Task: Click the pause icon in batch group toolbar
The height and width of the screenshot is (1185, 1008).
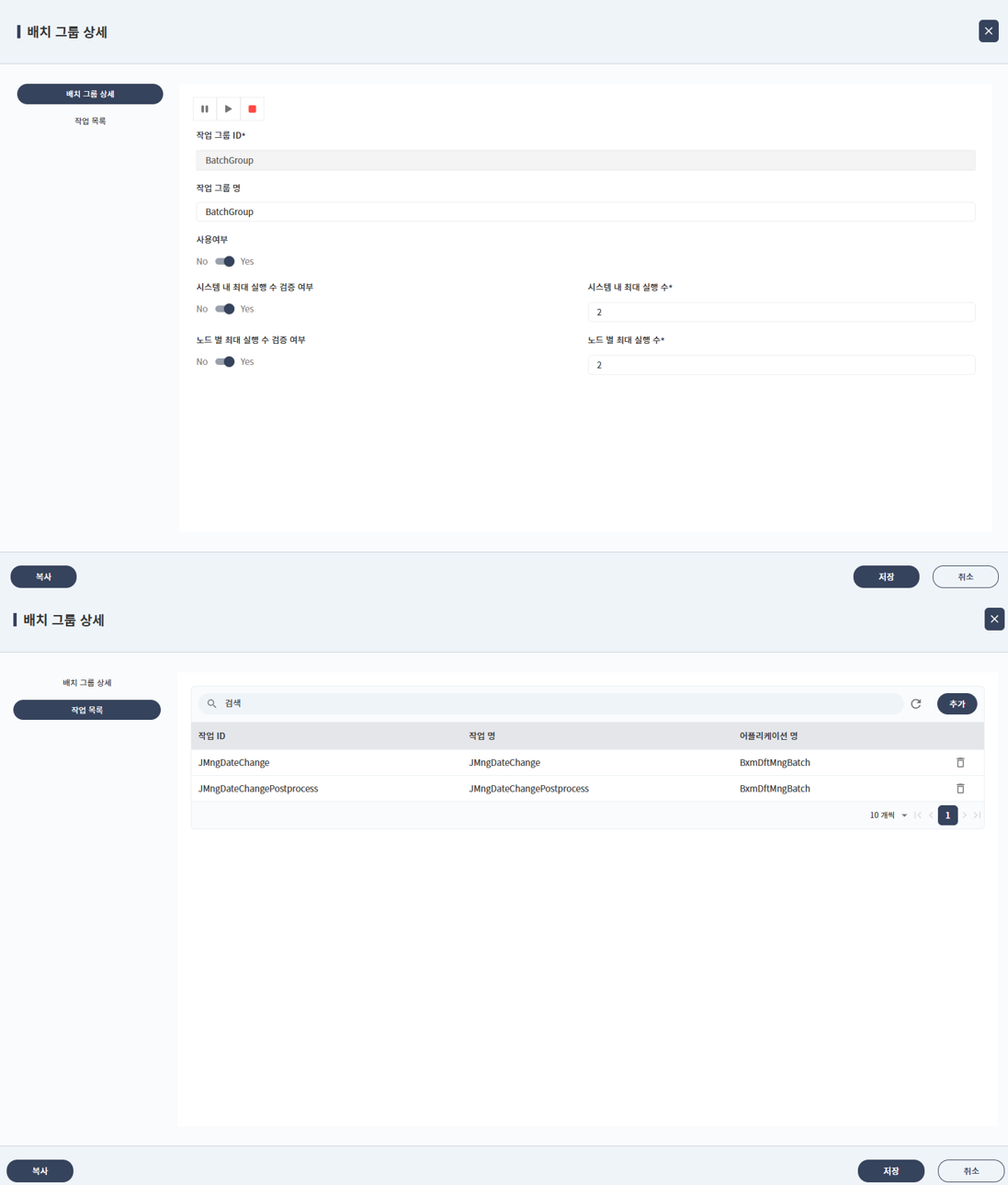Action: (x=205, y=109)
